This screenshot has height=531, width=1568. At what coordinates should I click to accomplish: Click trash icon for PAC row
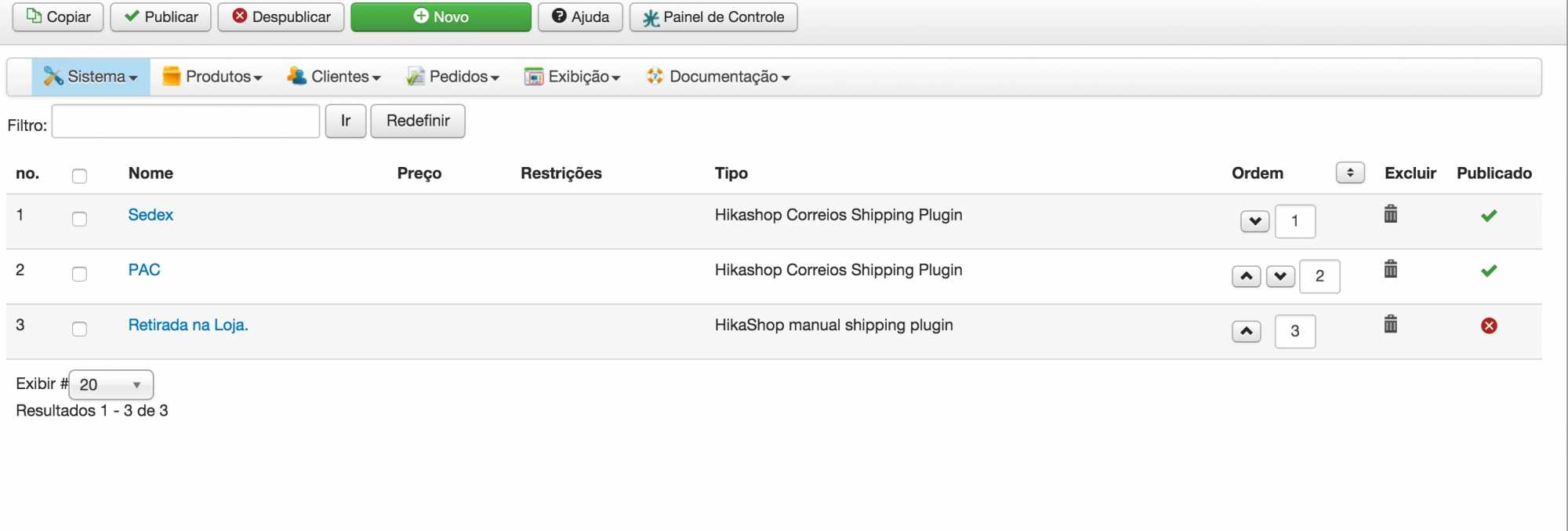point(1390,269)
